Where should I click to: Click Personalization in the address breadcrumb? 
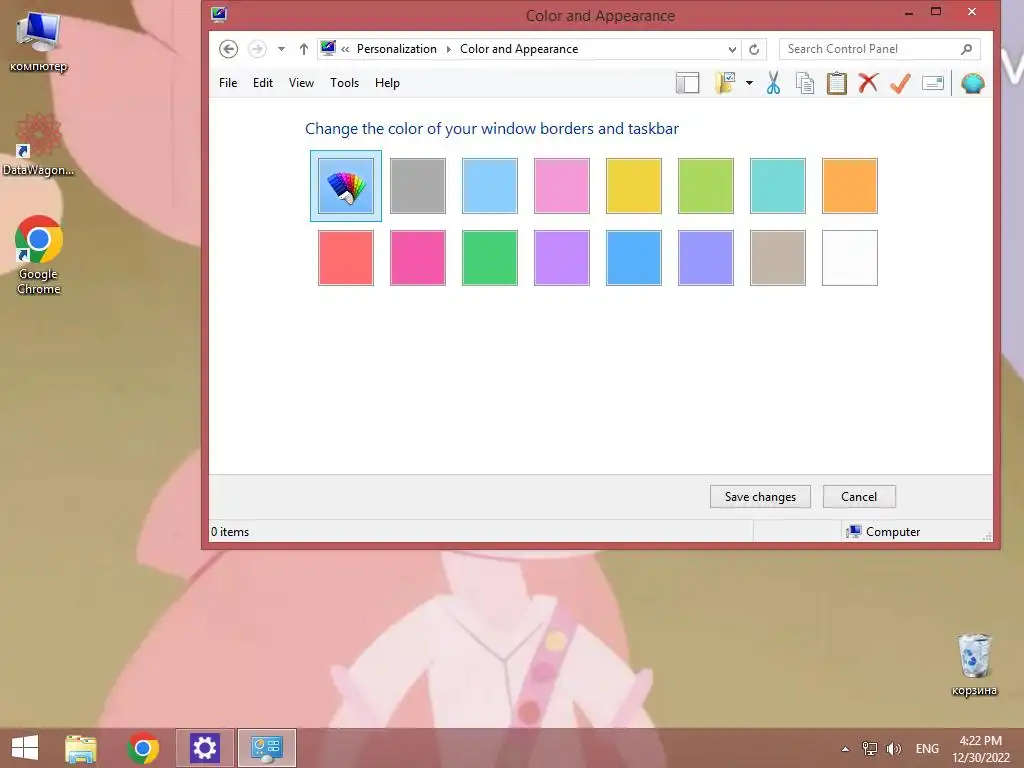pos(396,49)
